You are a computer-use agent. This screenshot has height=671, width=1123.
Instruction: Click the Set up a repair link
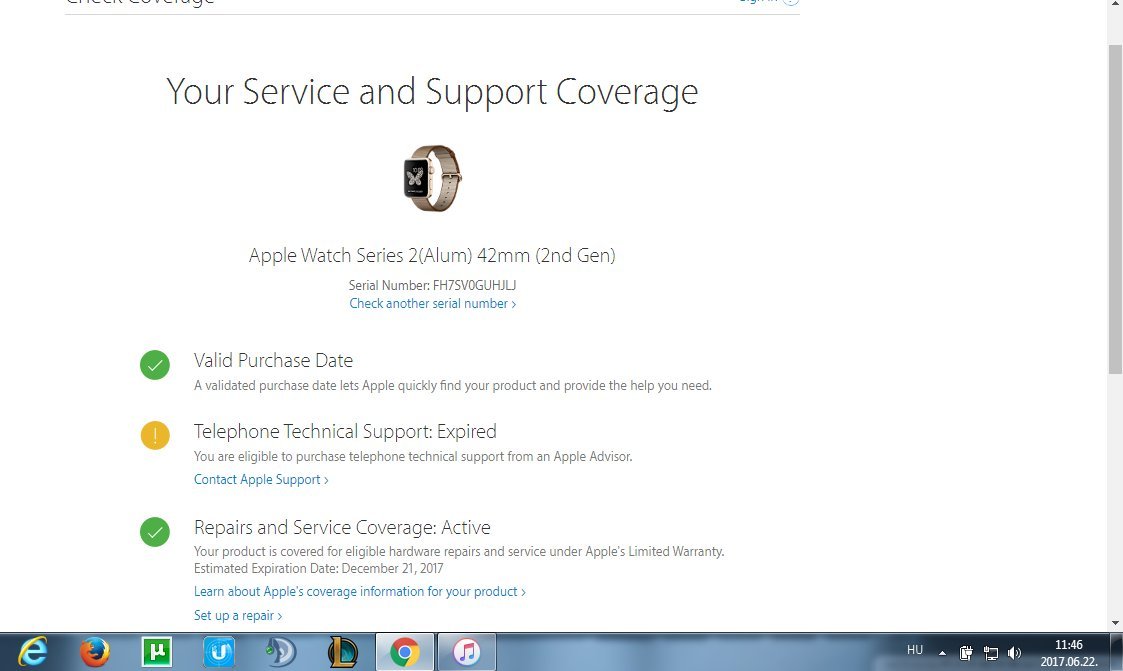pyautogui.click(x=238, y=615)
